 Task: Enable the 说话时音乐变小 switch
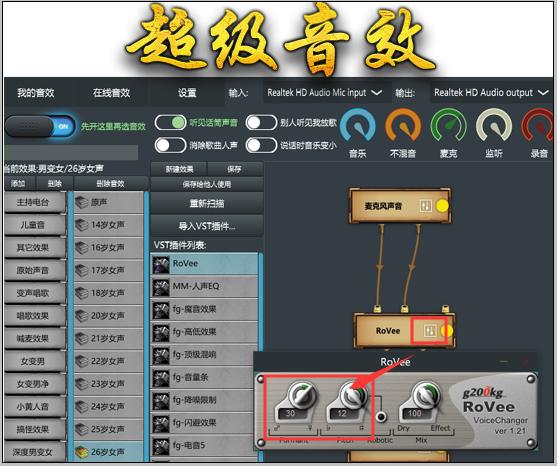coord(261,145)
